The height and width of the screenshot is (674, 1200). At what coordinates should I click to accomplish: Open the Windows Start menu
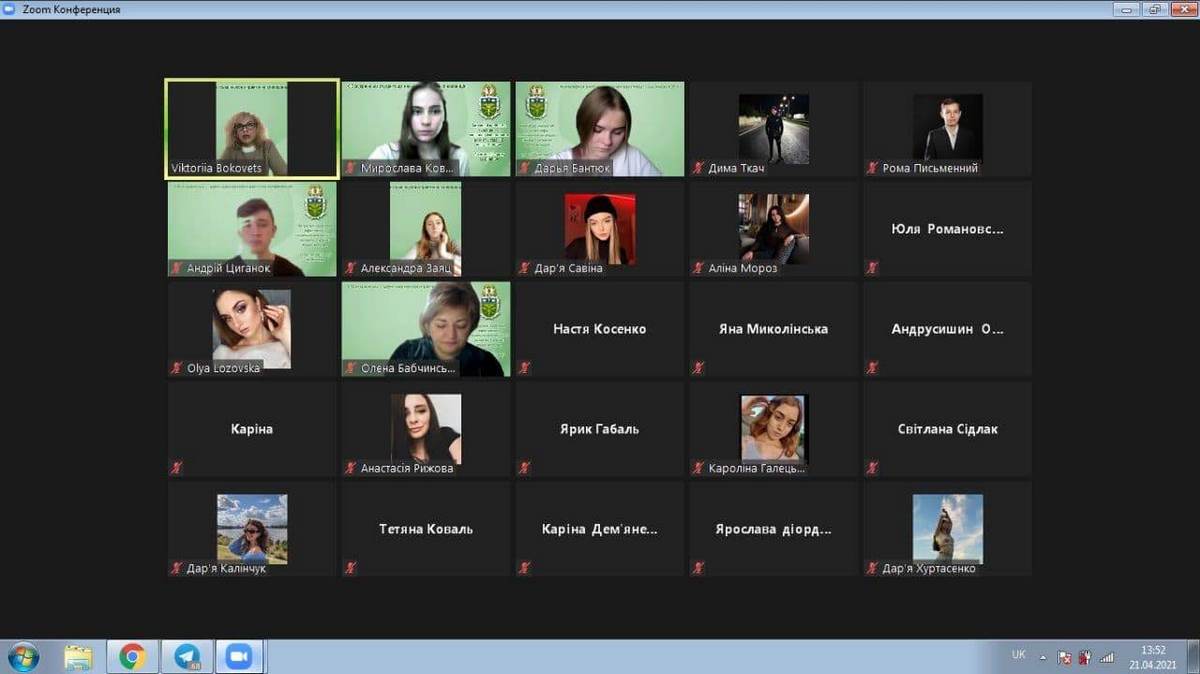tap(22, 656)
